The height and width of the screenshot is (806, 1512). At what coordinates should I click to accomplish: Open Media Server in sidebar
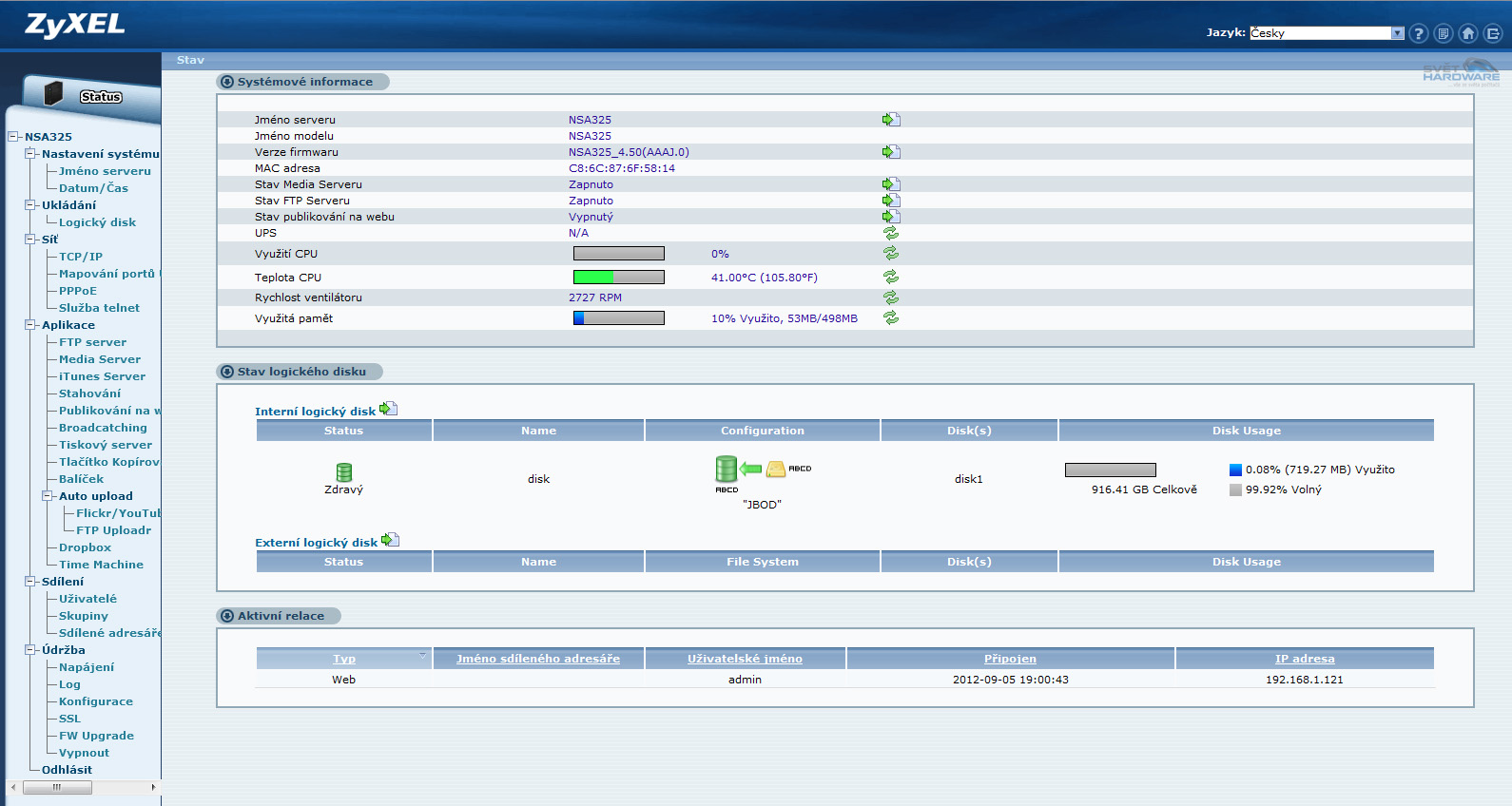(99, 359)
